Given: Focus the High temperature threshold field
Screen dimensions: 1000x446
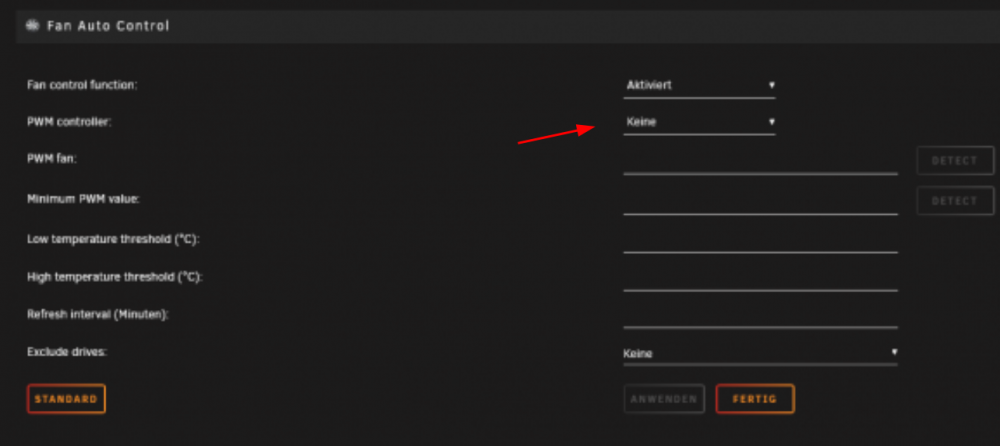Looking at the screenshot, I should pos(760,278).
